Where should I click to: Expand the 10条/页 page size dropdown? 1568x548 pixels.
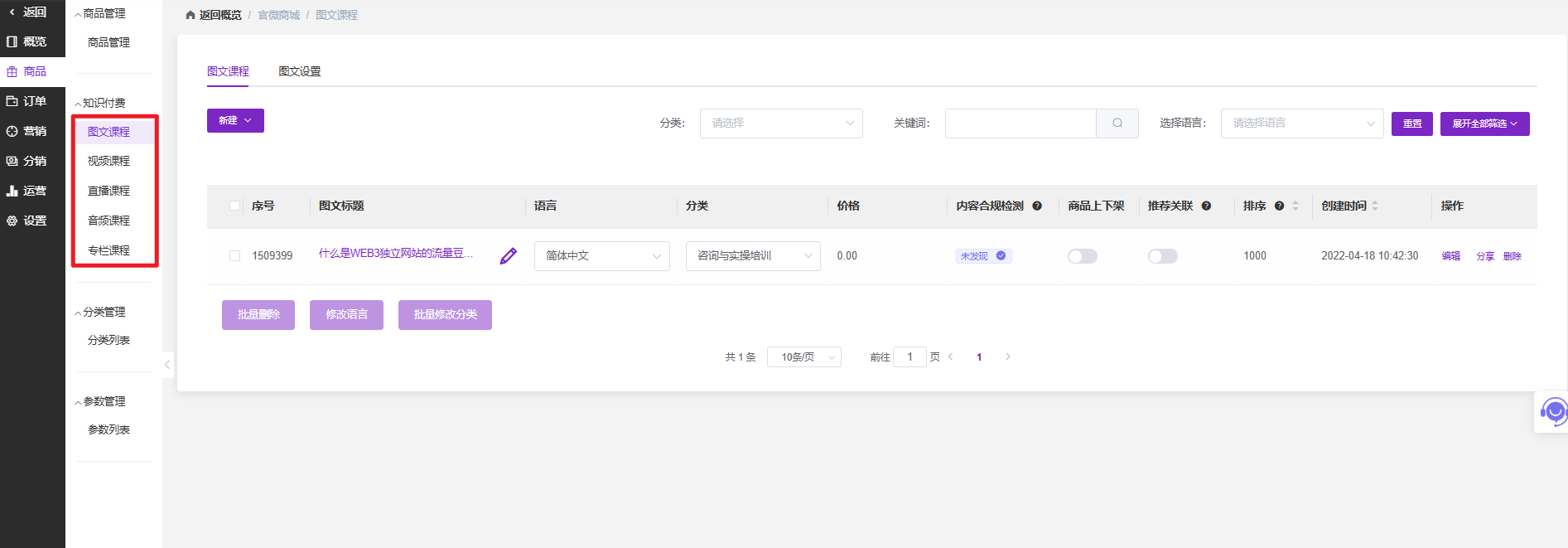(x=803, y=357)
